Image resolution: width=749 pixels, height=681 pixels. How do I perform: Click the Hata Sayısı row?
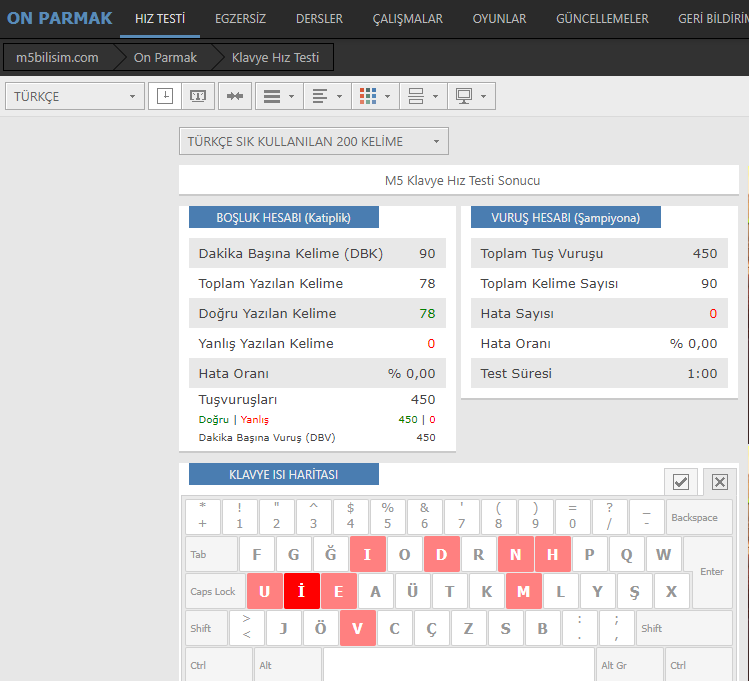tap(599, 313)
